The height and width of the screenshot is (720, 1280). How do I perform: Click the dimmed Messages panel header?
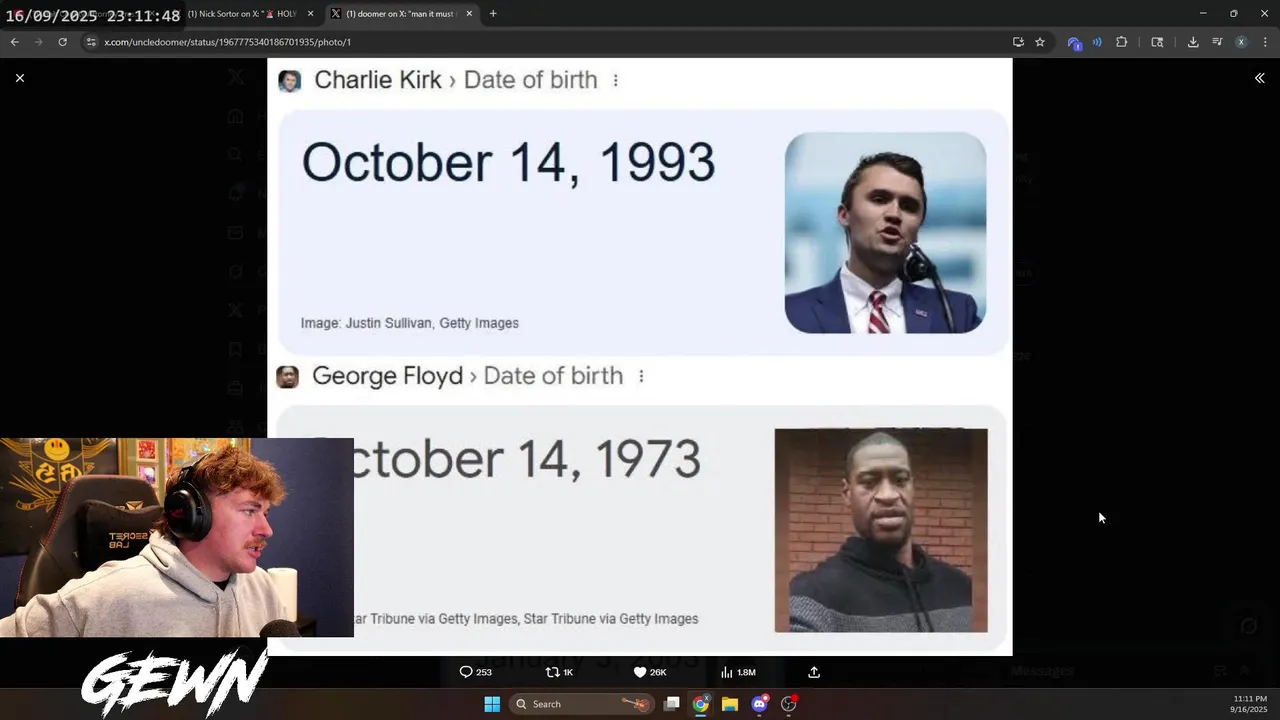click(x=1042, y=671)
